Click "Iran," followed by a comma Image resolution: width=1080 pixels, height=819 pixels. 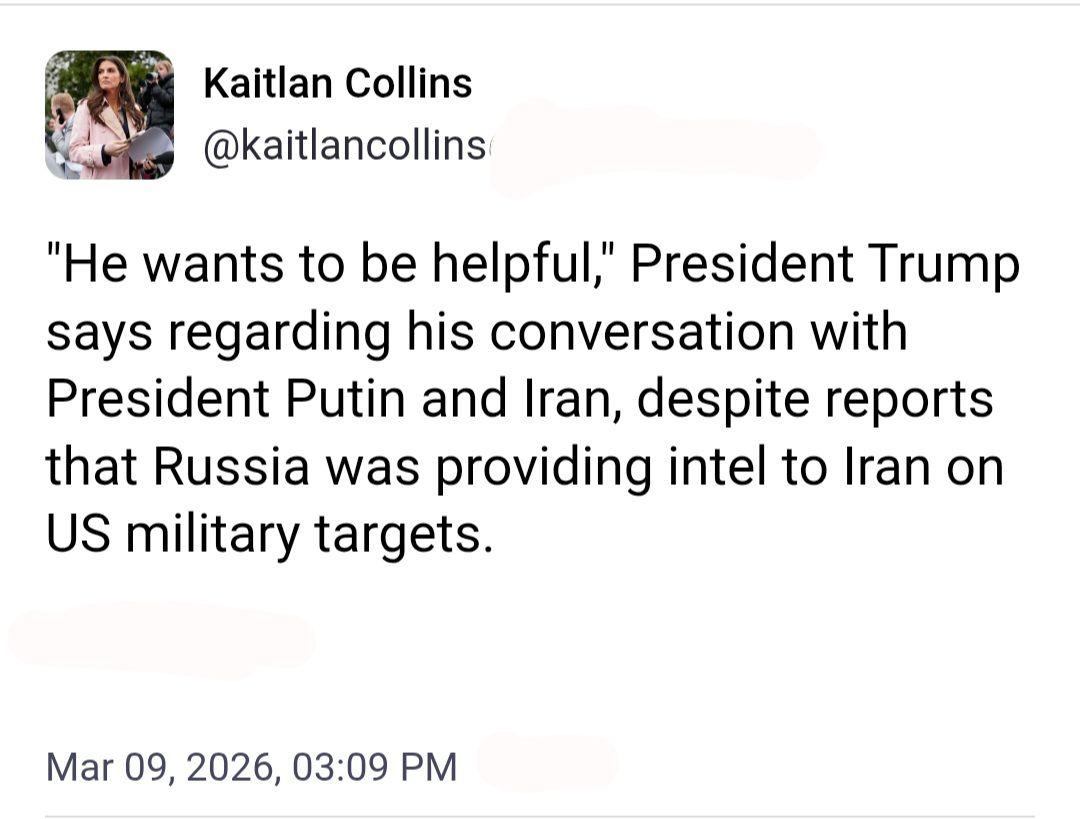pyautogui.click(x=565, y=399)
